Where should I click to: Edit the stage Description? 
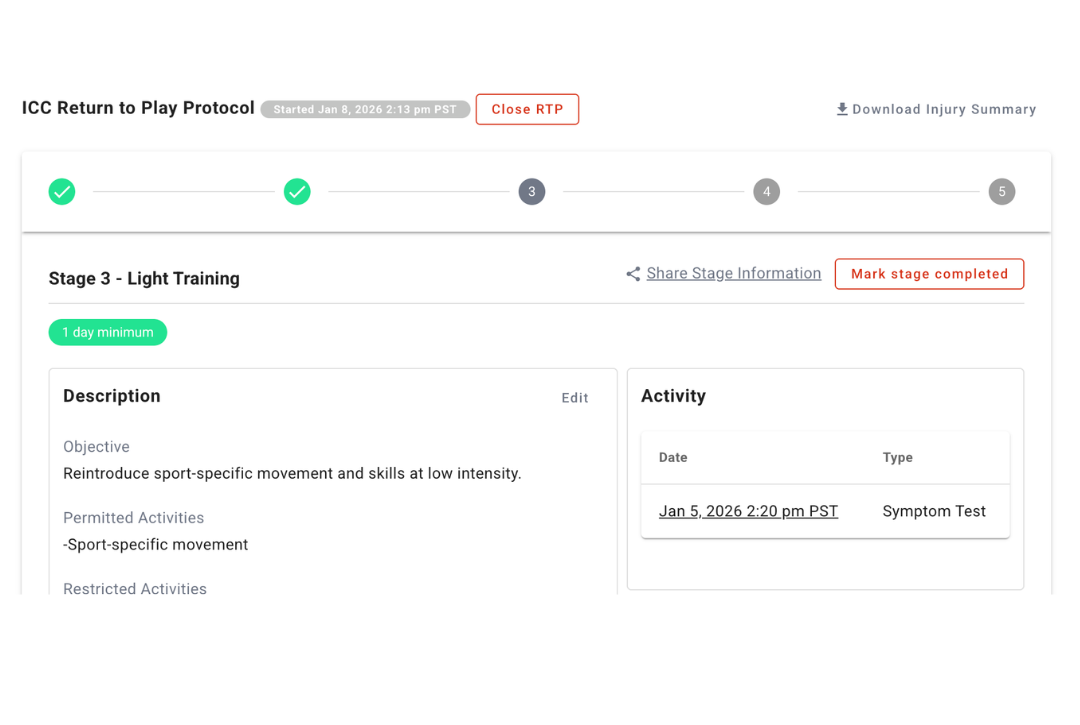tap(575, 398)
